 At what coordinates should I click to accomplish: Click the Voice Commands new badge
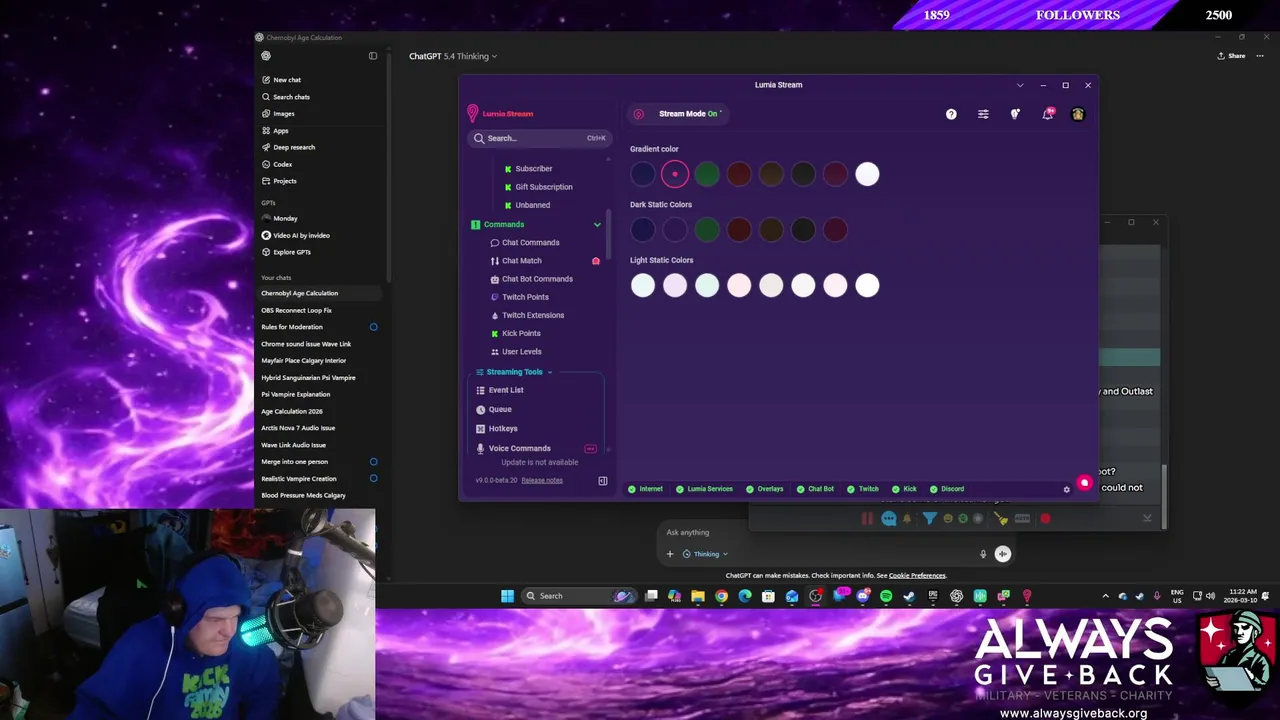pyautogui.click(x=590, y=449)
